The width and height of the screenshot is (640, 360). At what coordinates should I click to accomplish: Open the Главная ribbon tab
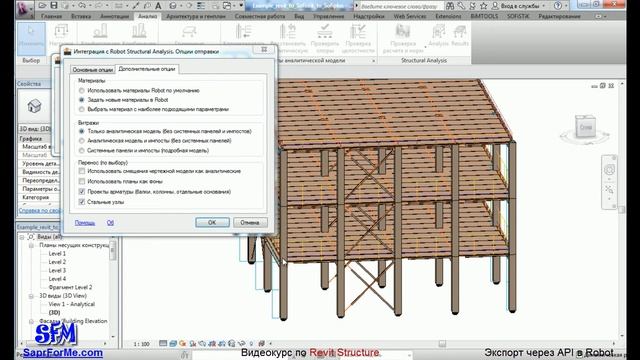[51, 16]
